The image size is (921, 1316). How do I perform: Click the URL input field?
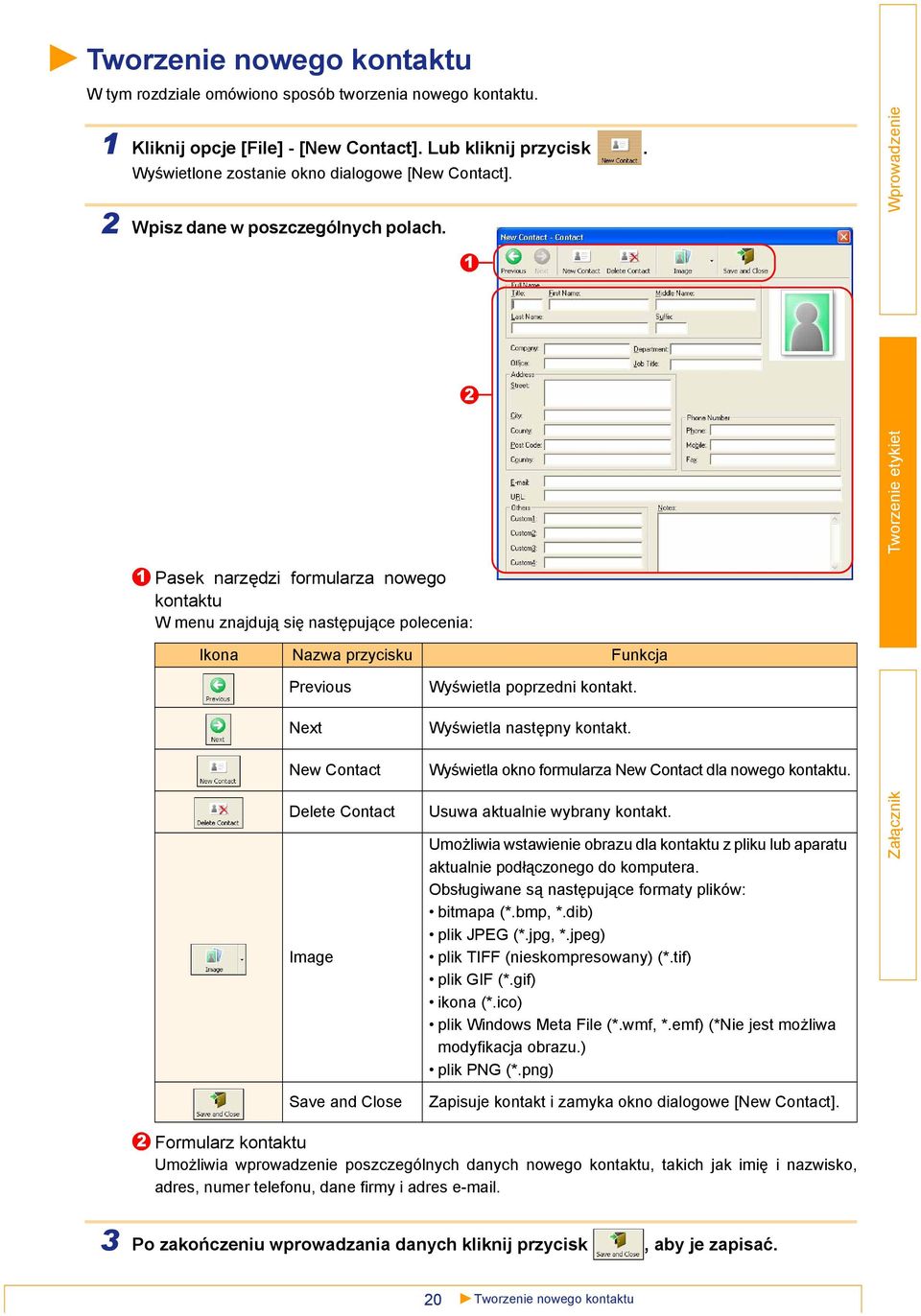pyautogui.click(x=693, y=497)
